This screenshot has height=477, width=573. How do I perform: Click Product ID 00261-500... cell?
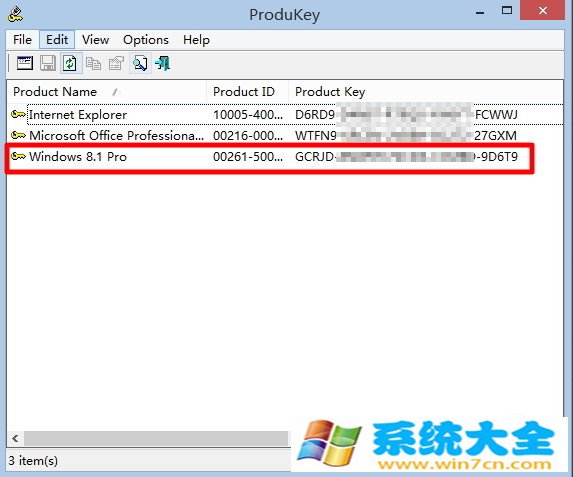pos(248,157)
